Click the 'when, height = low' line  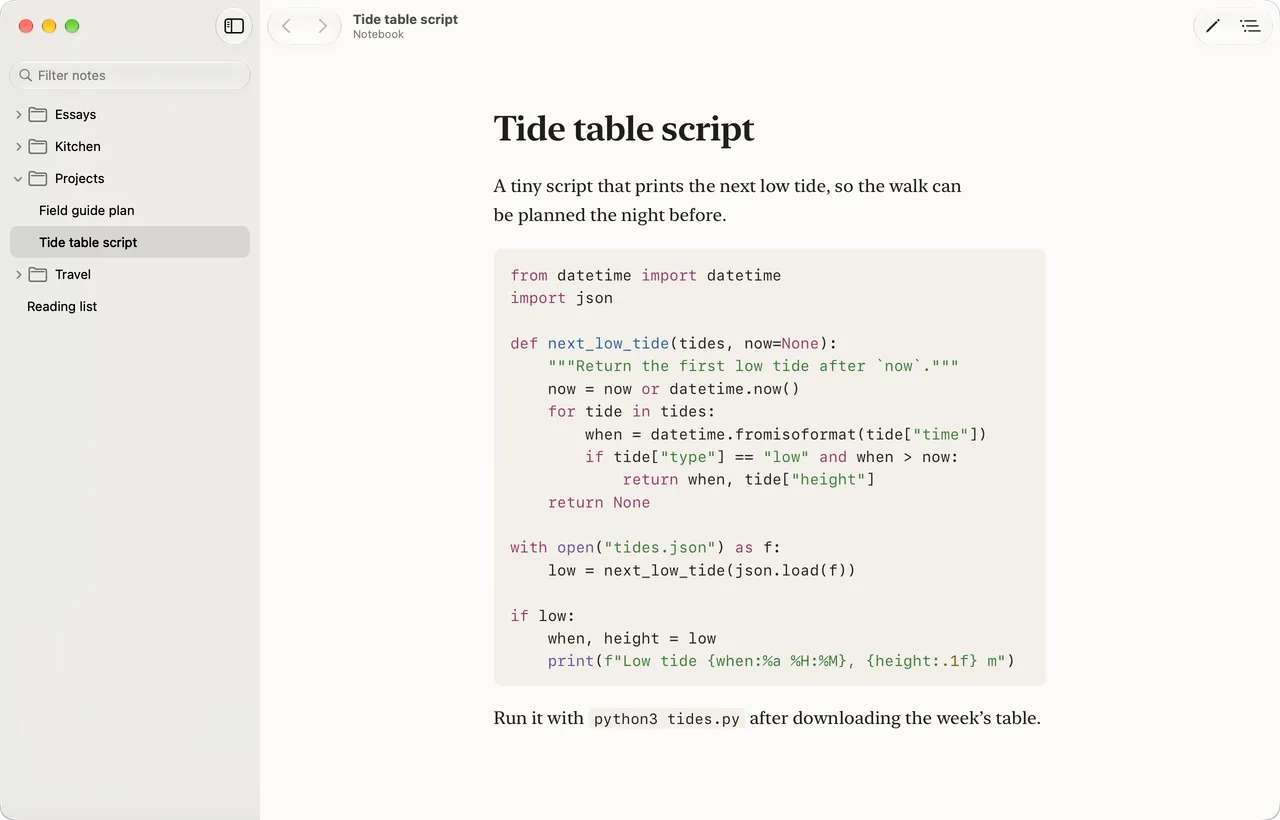(632, 638)
